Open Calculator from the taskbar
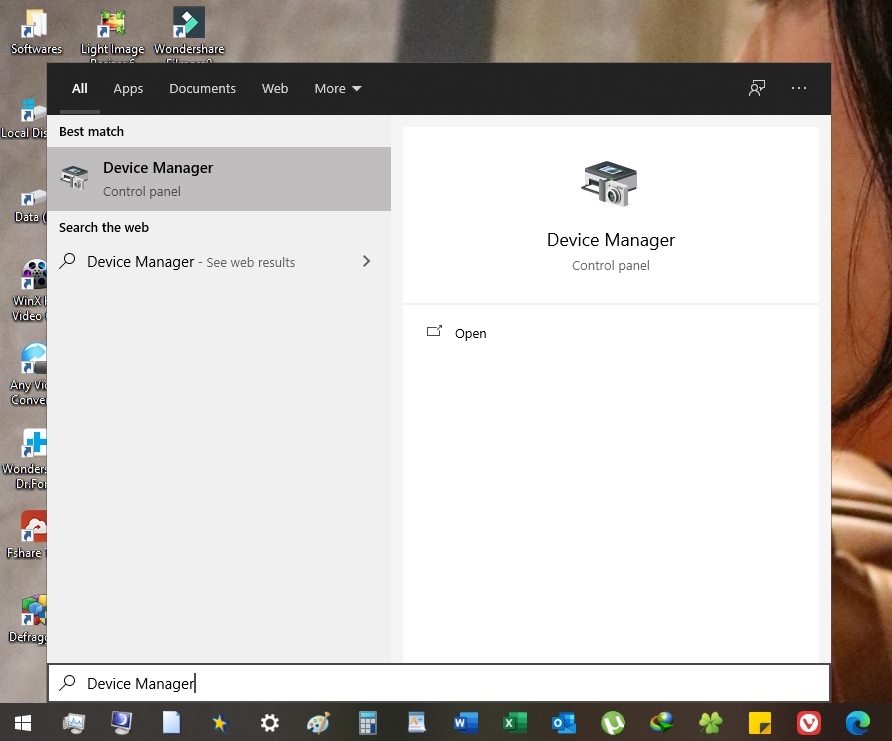Screen dimensions: 892x741 click(x=367, y=722)
